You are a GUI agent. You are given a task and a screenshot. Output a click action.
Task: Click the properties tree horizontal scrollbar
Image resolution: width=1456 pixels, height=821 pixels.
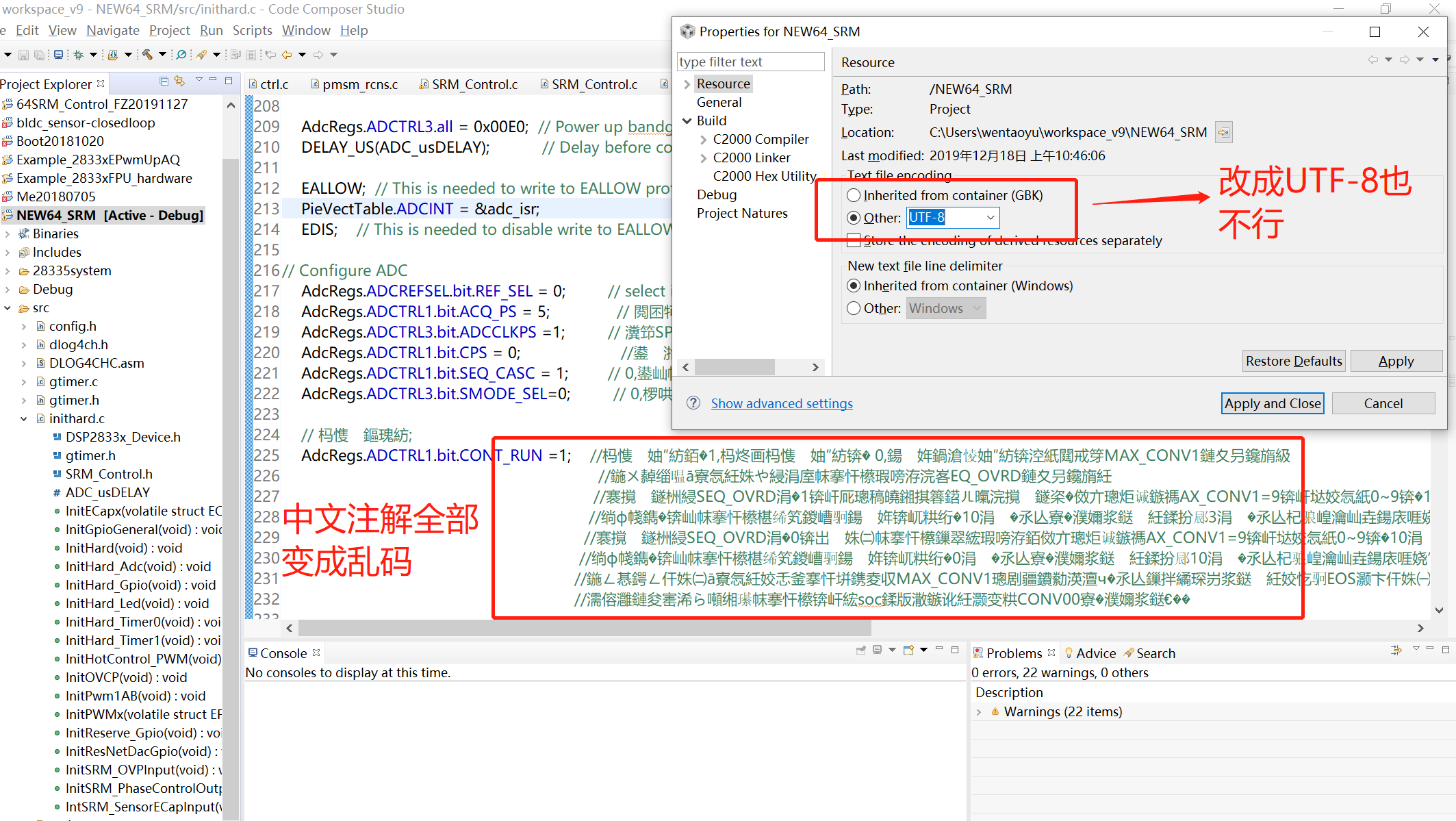point(735,367)
